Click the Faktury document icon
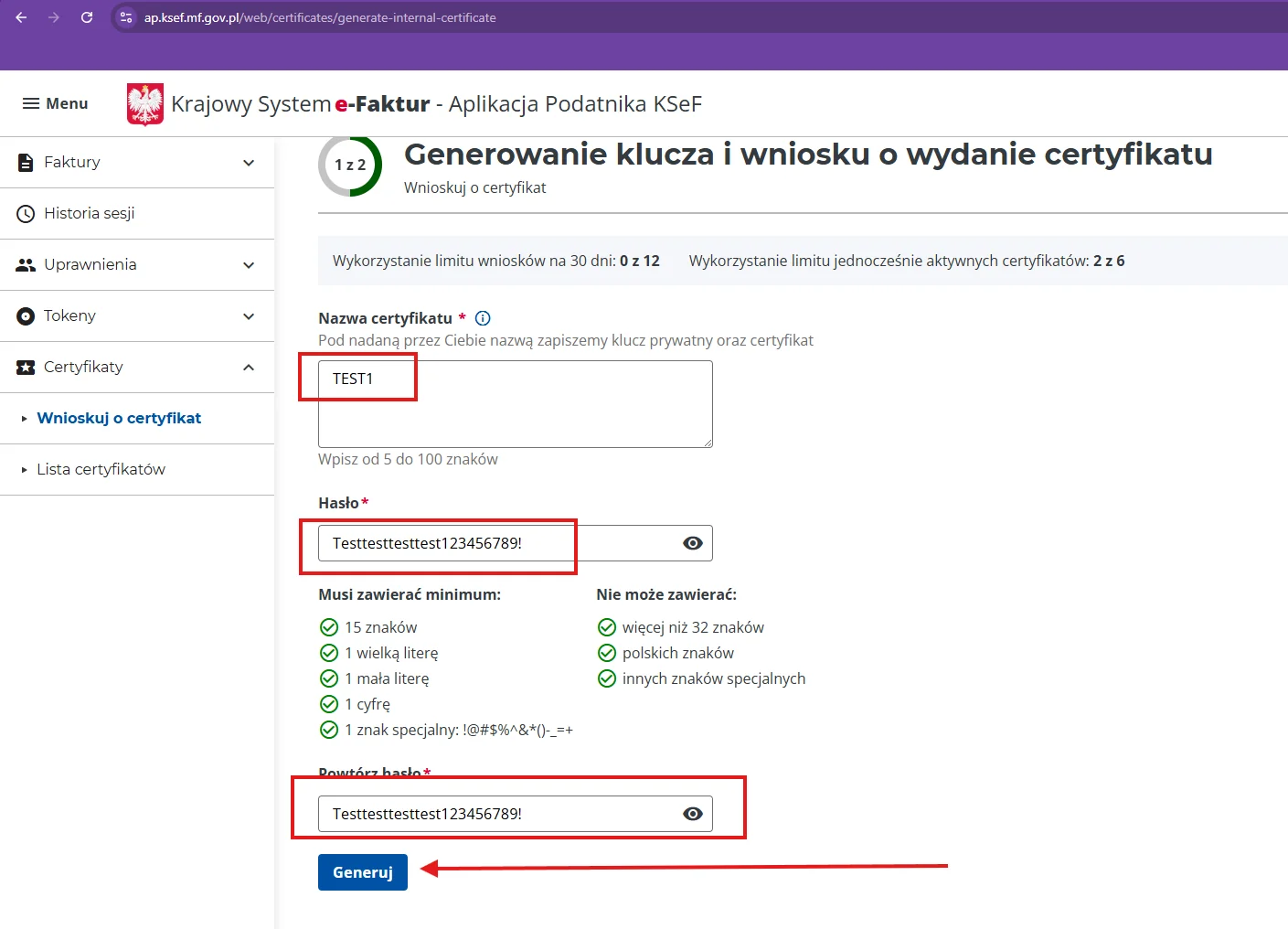Screen dimensions: 1288x929 point(26,162)
